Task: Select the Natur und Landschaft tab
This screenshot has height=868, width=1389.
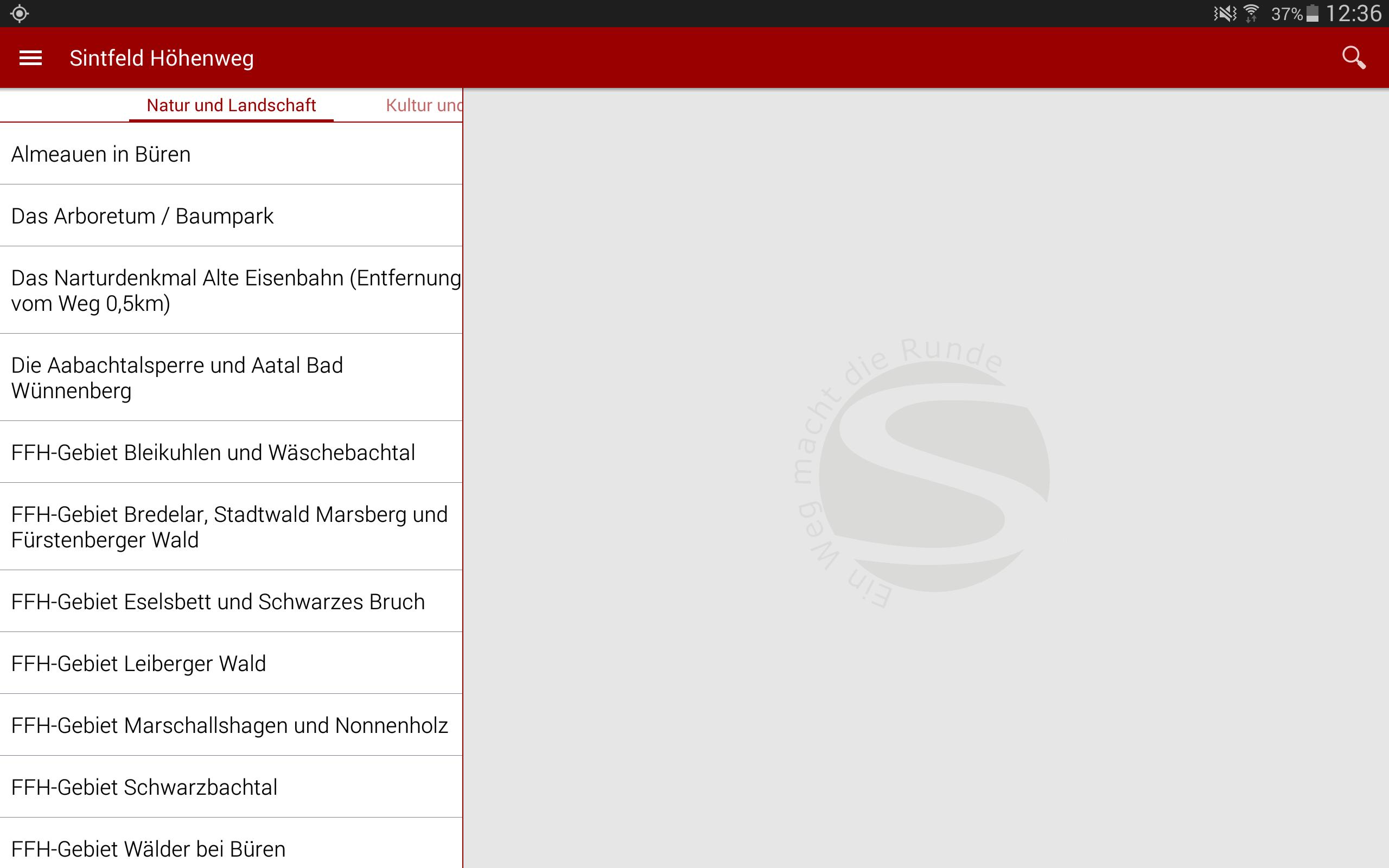Action: coord(231,105)
